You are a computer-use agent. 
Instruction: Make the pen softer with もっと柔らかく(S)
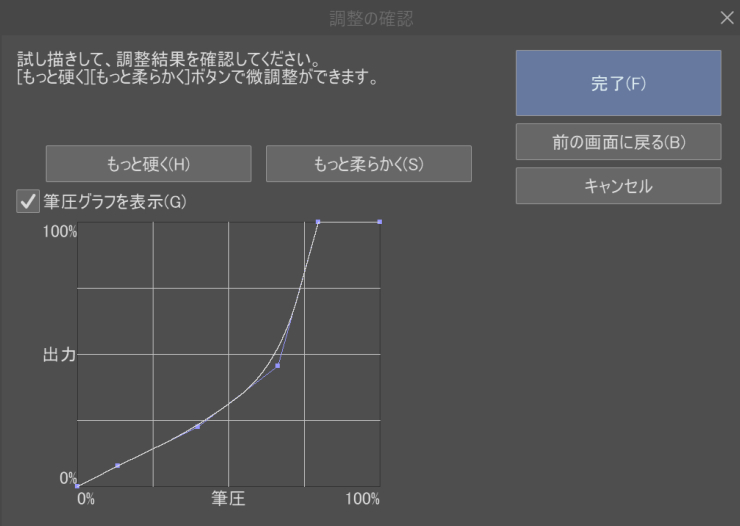(x=369, y=164)
